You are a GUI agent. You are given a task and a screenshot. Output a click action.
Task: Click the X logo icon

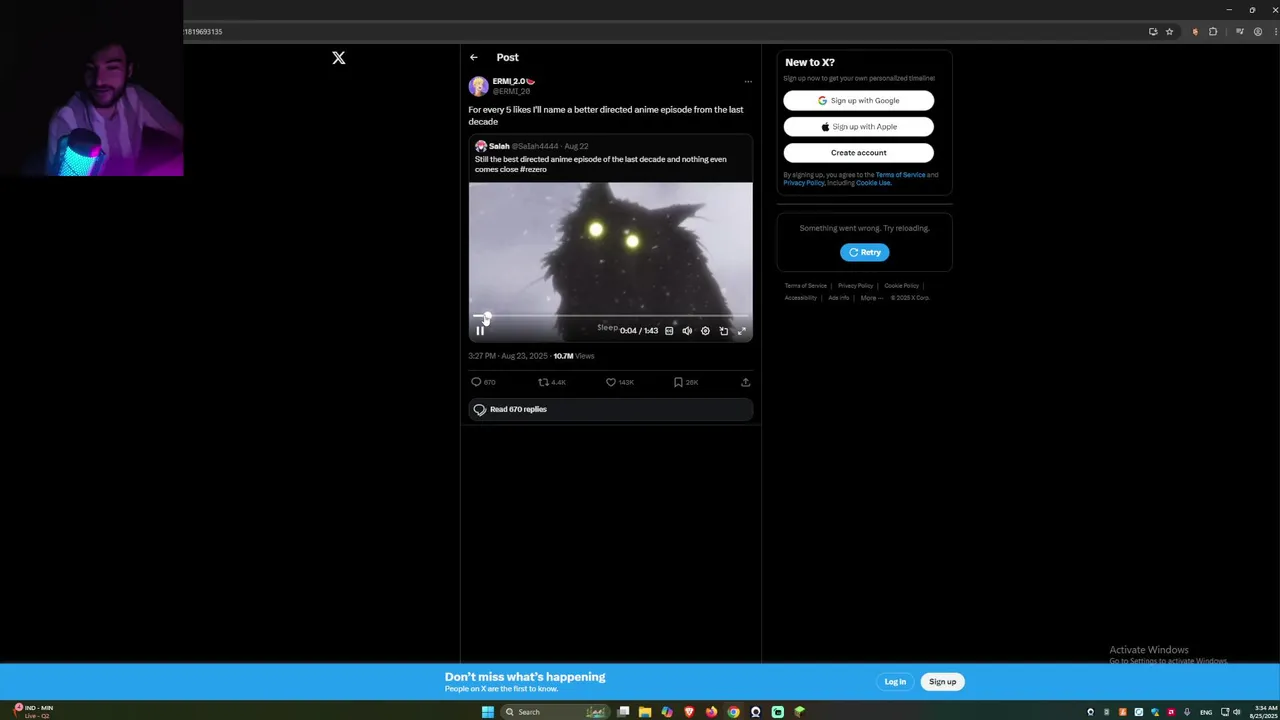tap(339, 58)
